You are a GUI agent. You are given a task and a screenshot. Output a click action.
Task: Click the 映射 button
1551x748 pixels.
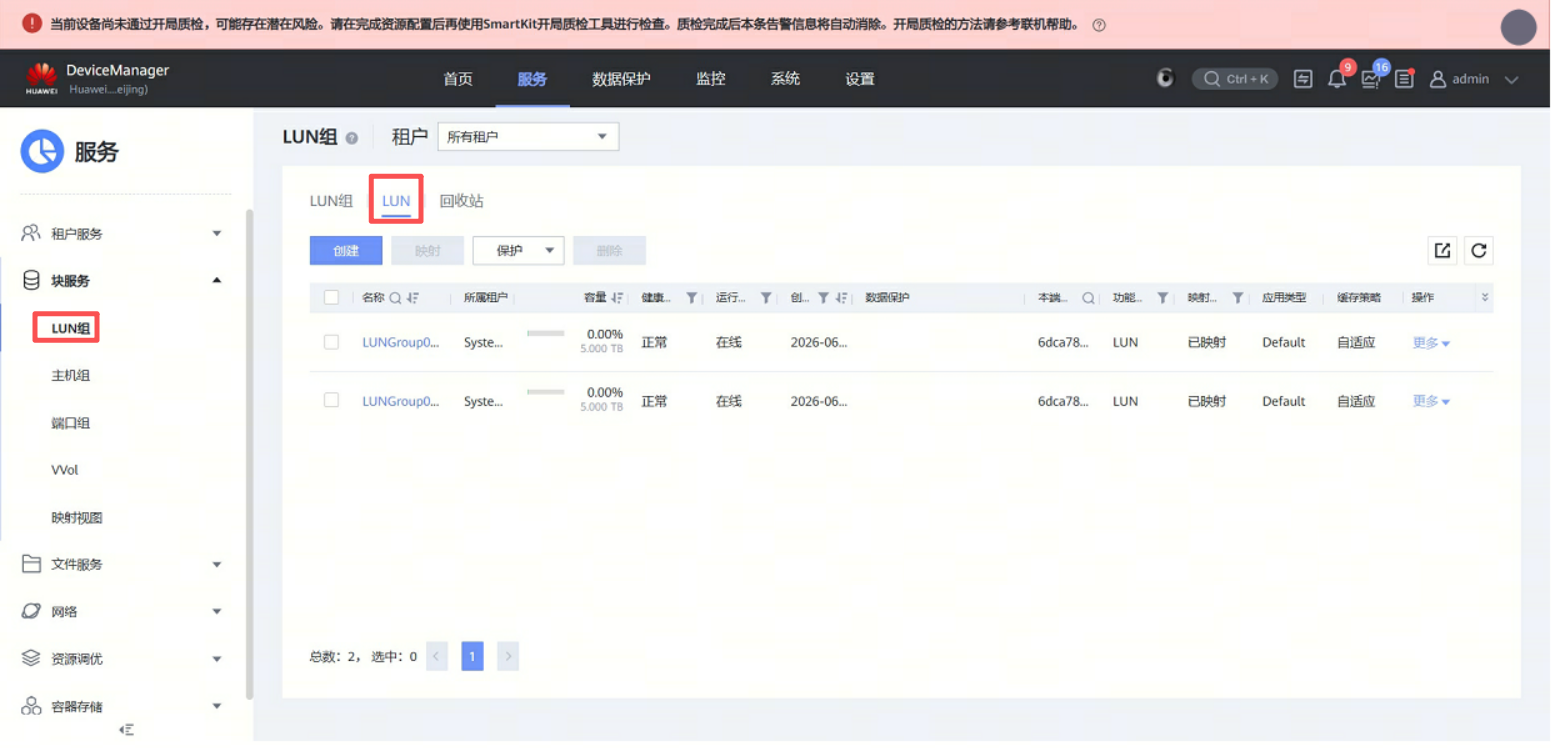[428, 251]
